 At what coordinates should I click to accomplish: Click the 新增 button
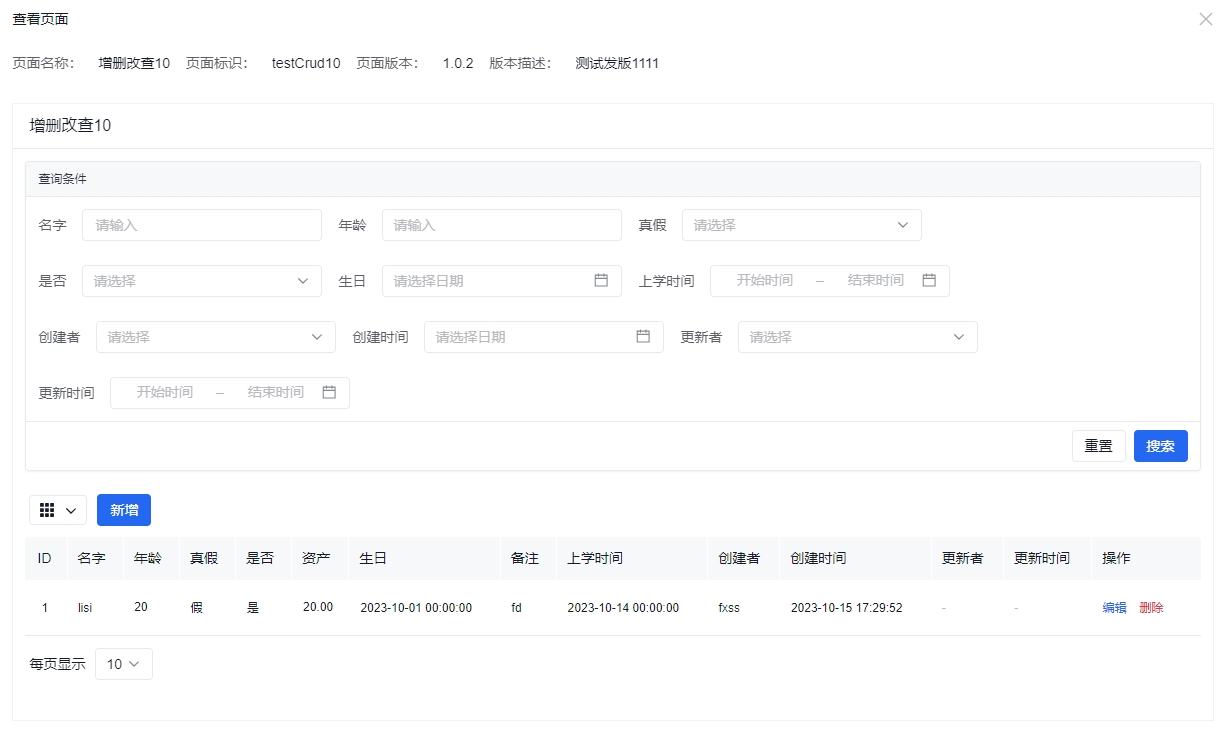[124, 510]
